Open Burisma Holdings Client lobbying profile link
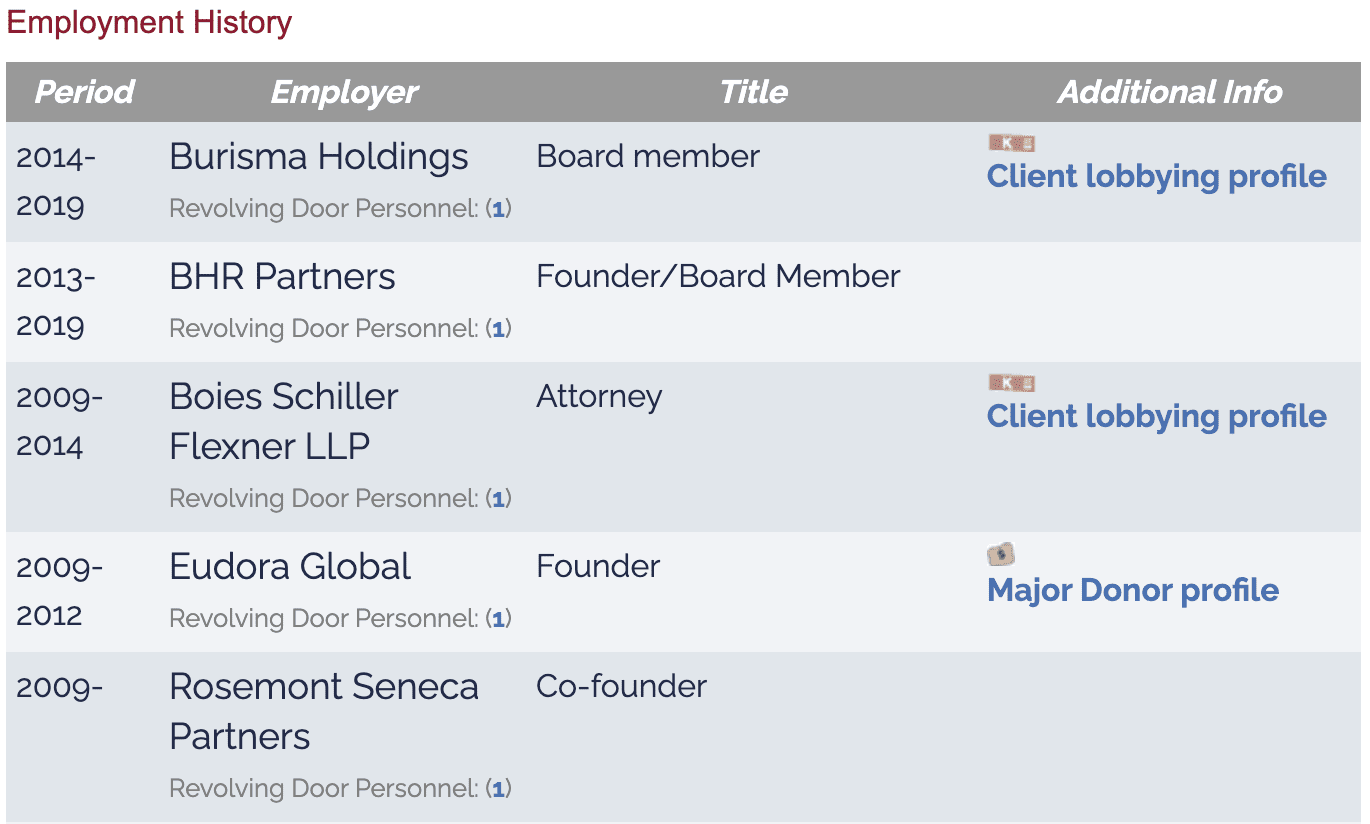 (x=1156, y=176)
